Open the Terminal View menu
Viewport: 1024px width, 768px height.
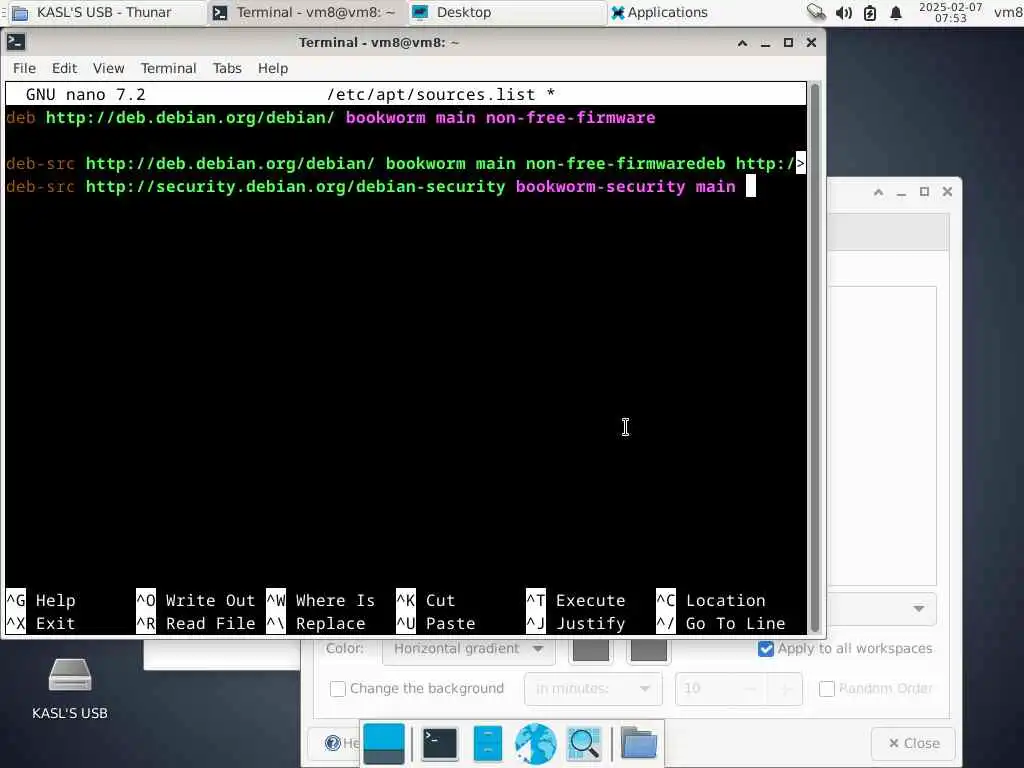(x=108, y=68)
